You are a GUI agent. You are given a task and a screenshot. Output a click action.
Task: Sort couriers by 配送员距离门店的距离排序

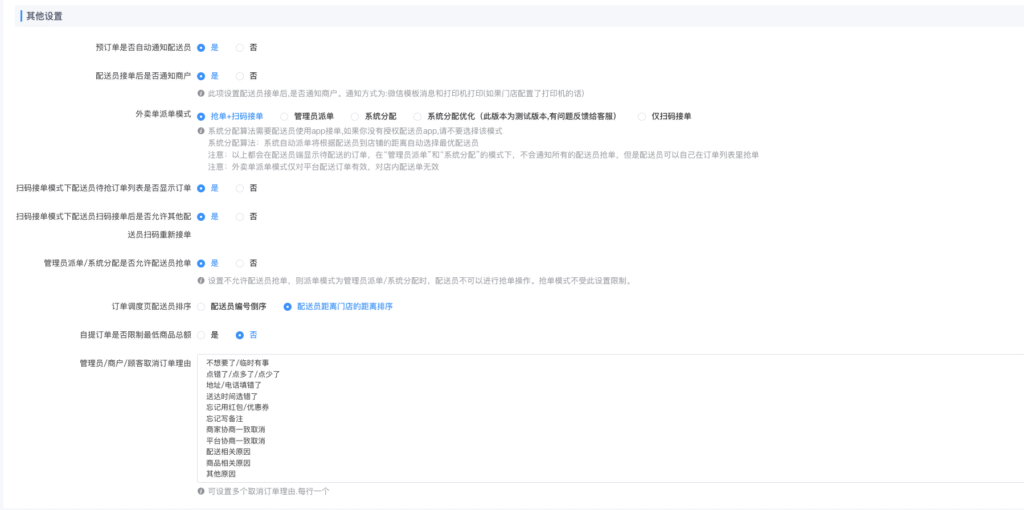click(287, 306)
